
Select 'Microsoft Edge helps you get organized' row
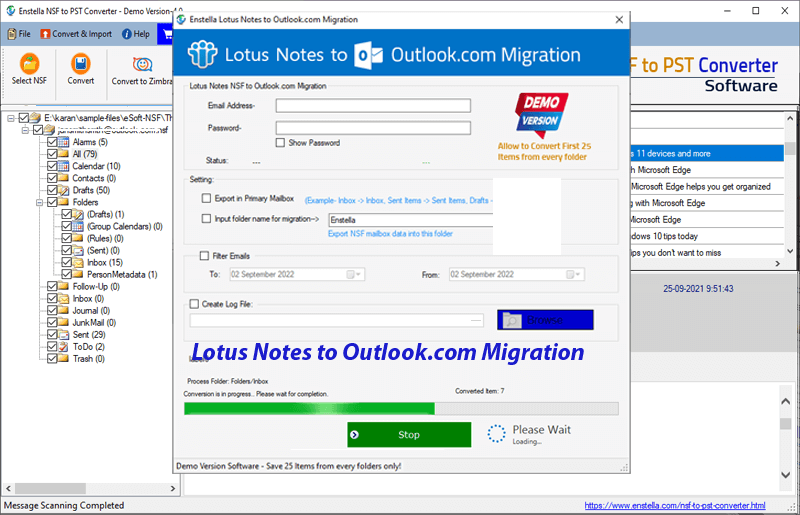(707, 186)
